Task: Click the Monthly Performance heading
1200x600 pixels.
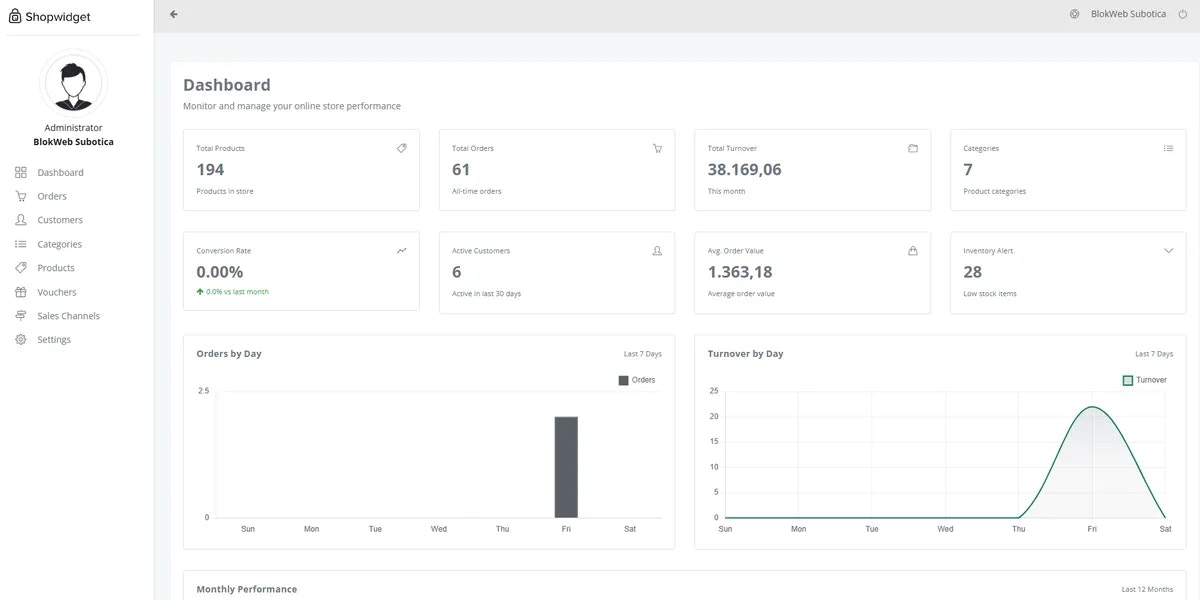Action: (x=247, y=589)
